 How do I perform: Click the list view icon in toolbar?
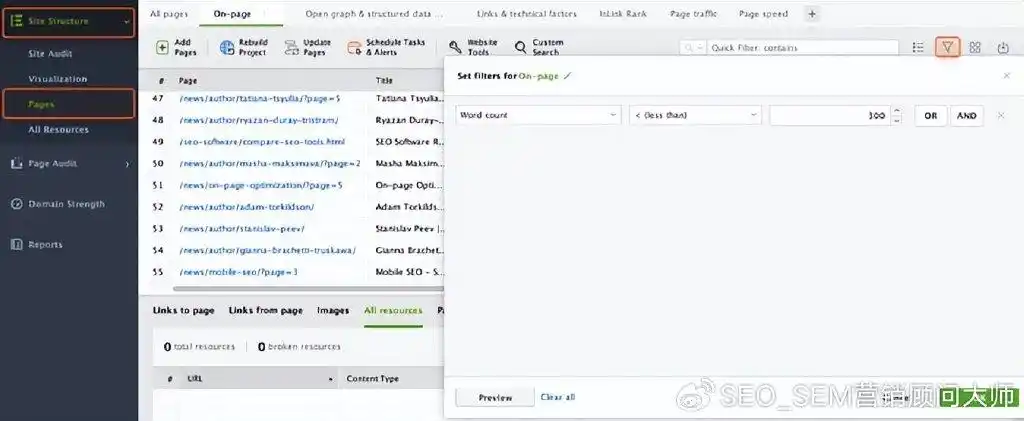point(918,48)
